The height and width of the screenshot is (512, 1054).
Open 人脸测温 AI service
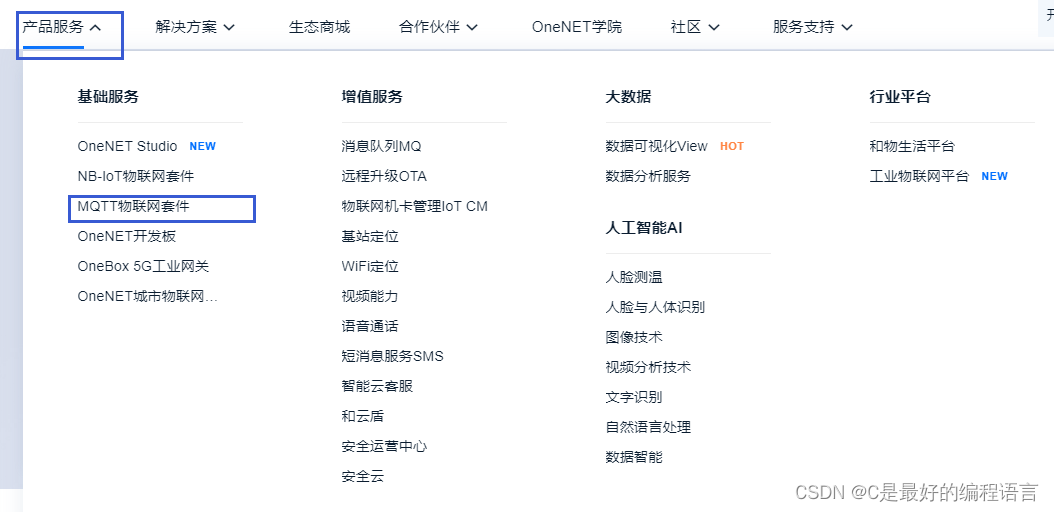tap(634, 277)
